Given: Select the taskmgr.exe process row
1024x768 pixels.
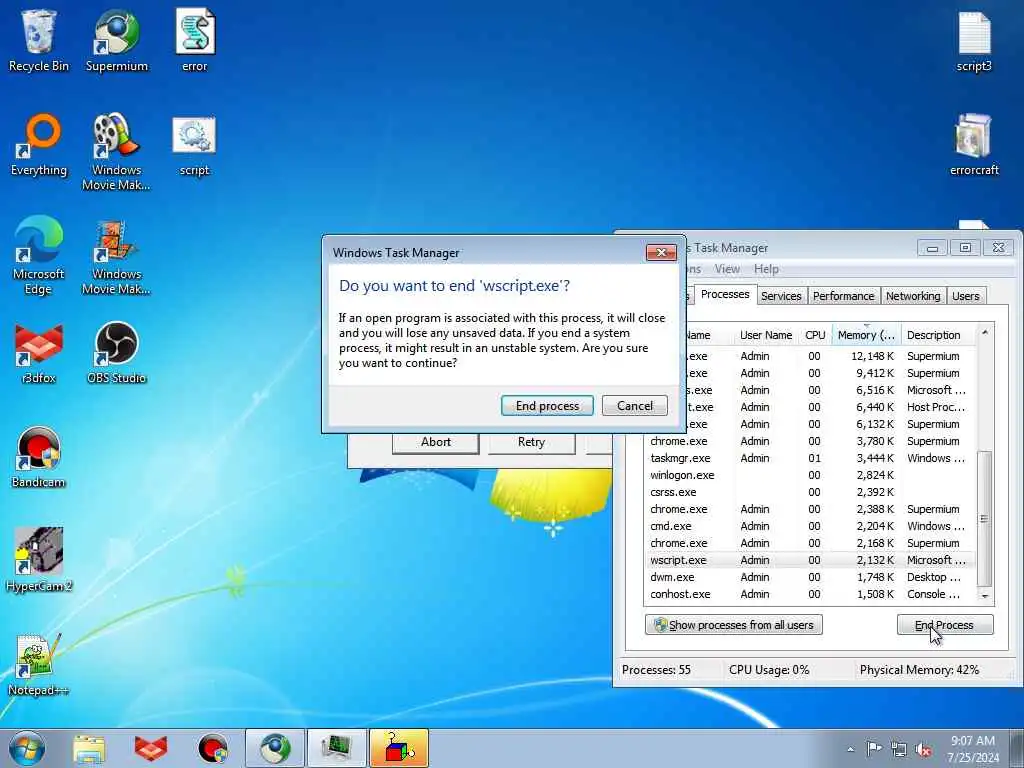Looking at the screenshot, I should pos(810,458).
